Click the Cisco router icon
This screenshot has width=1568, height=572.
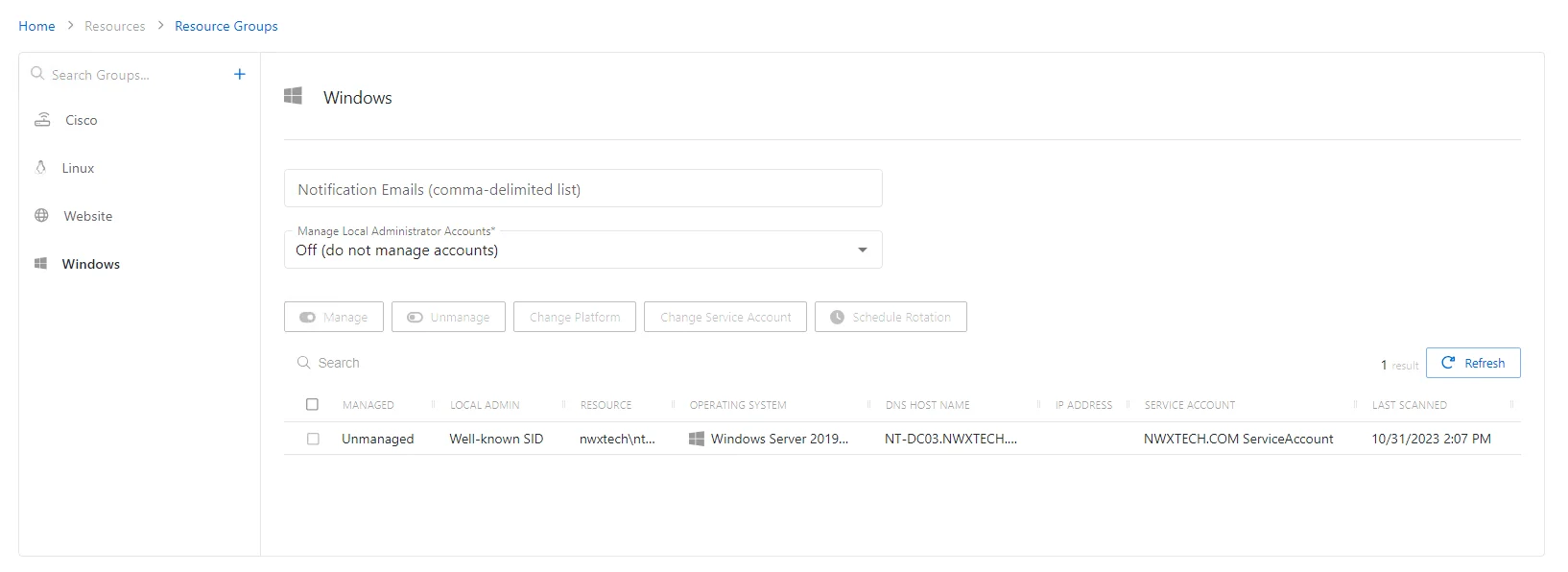tap(42, 120)
